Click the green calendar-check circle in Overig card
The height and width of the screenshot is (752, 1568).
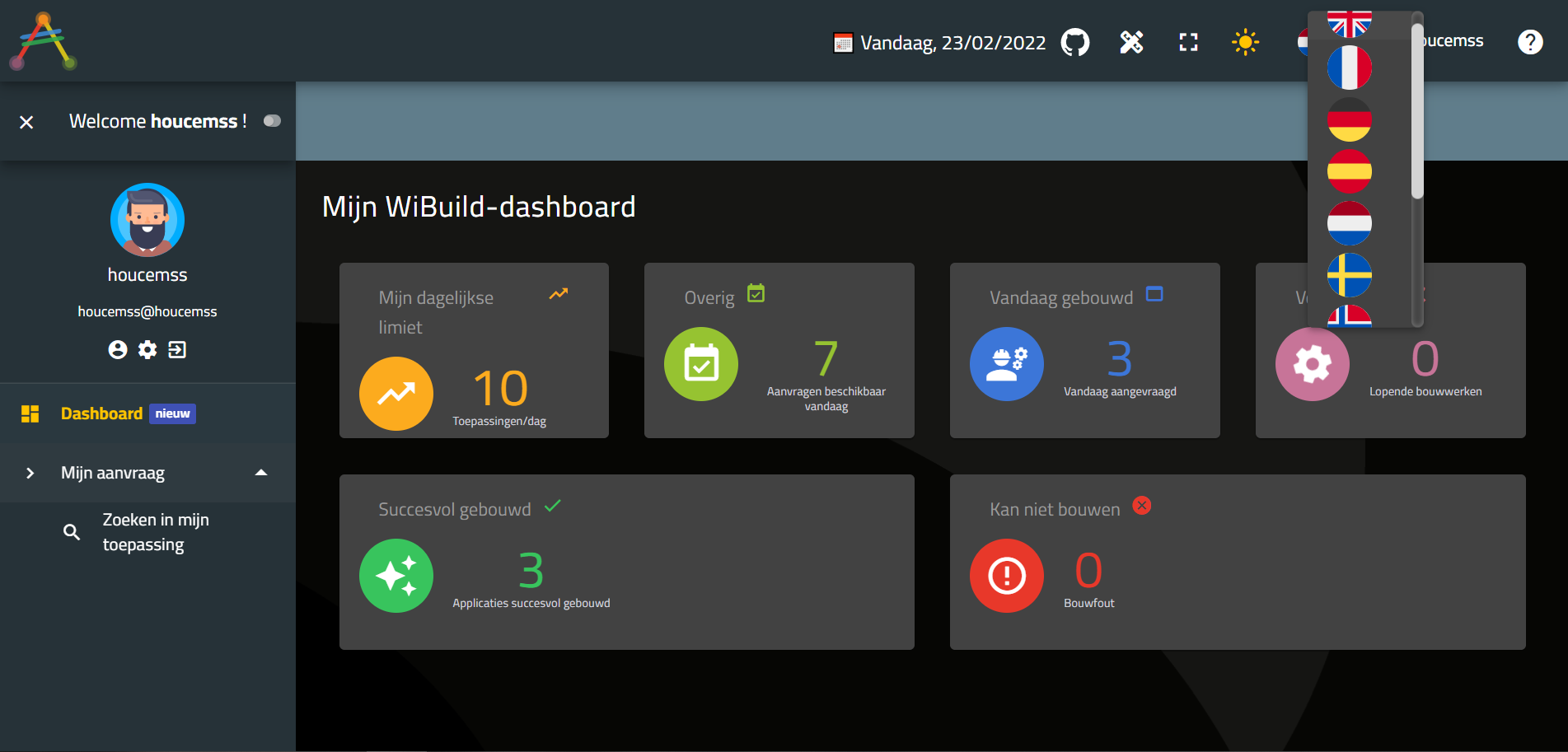pyautogui.click(x=701, y=364)
